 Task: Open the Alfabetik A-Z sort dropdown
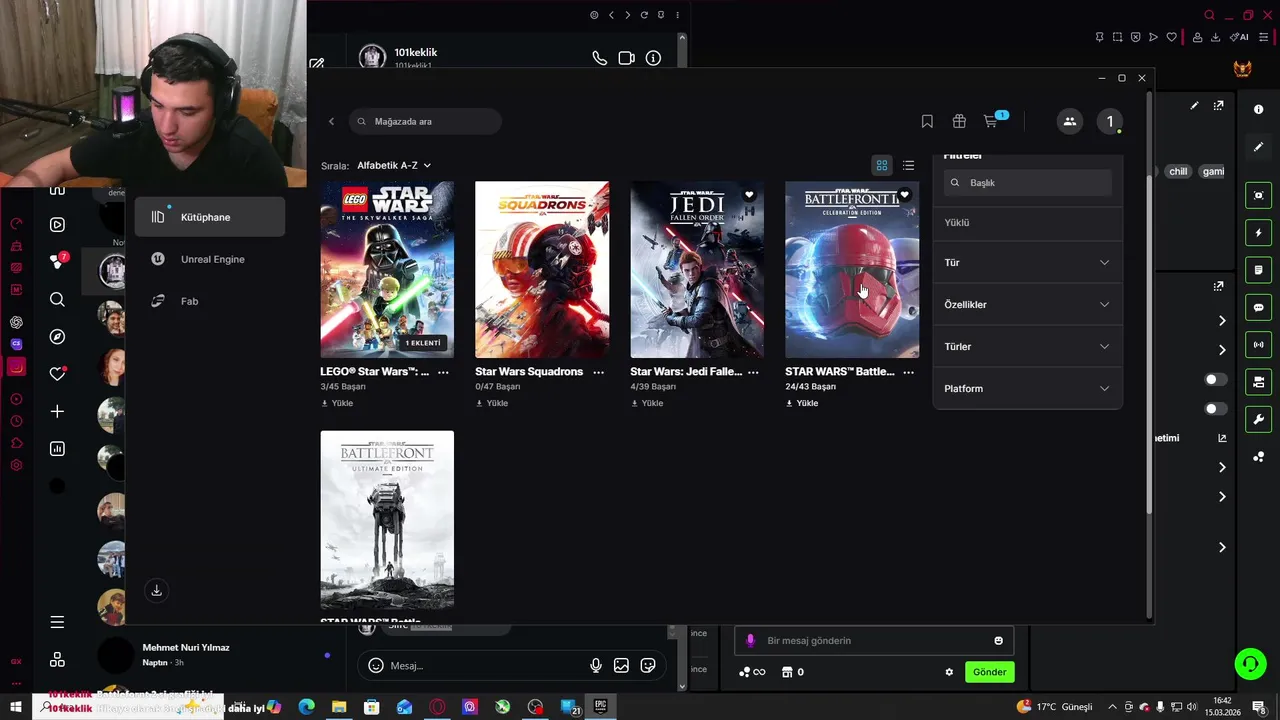click(394, 165)
